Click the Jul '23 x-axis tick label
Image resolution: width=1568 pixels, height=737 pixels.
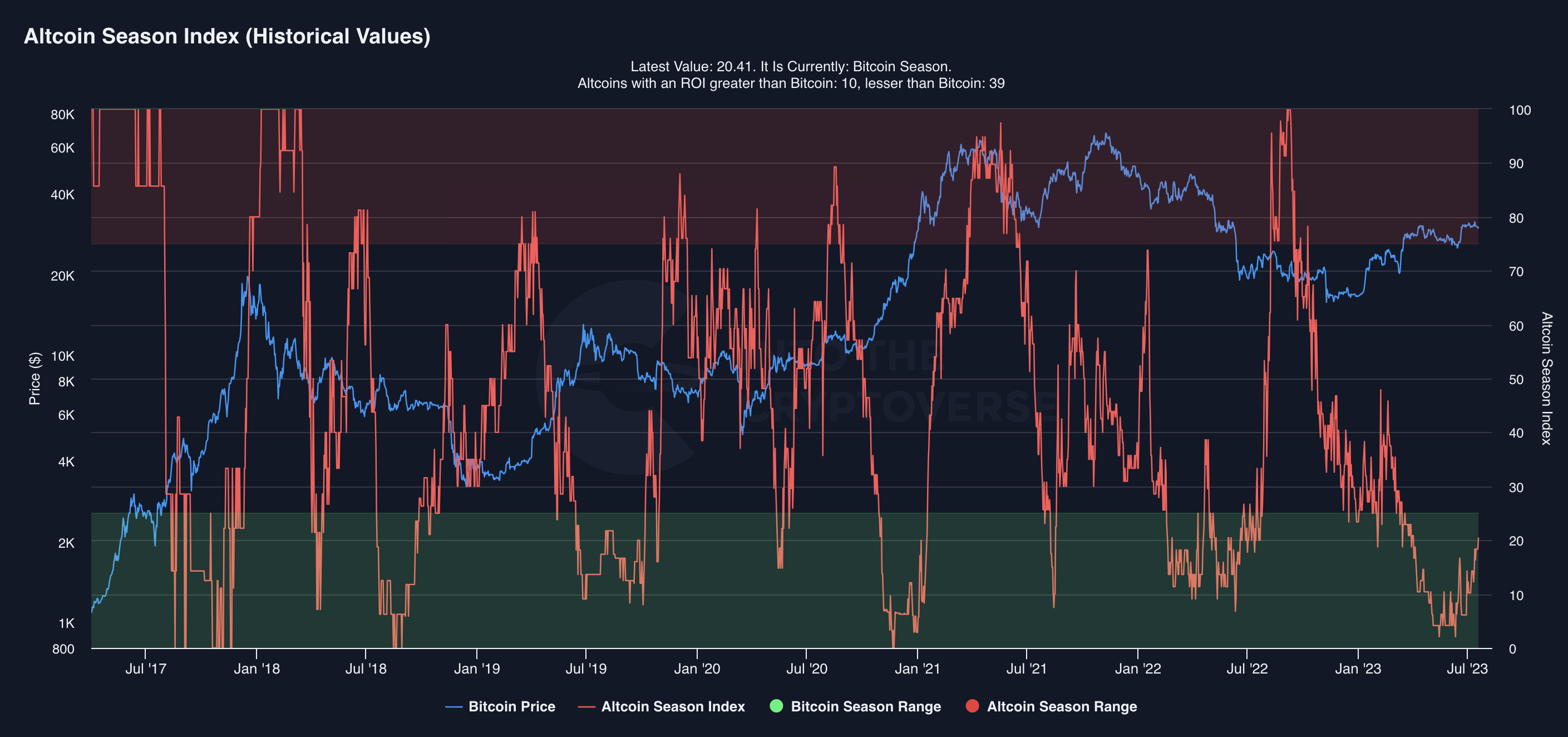click(1467, 669)
